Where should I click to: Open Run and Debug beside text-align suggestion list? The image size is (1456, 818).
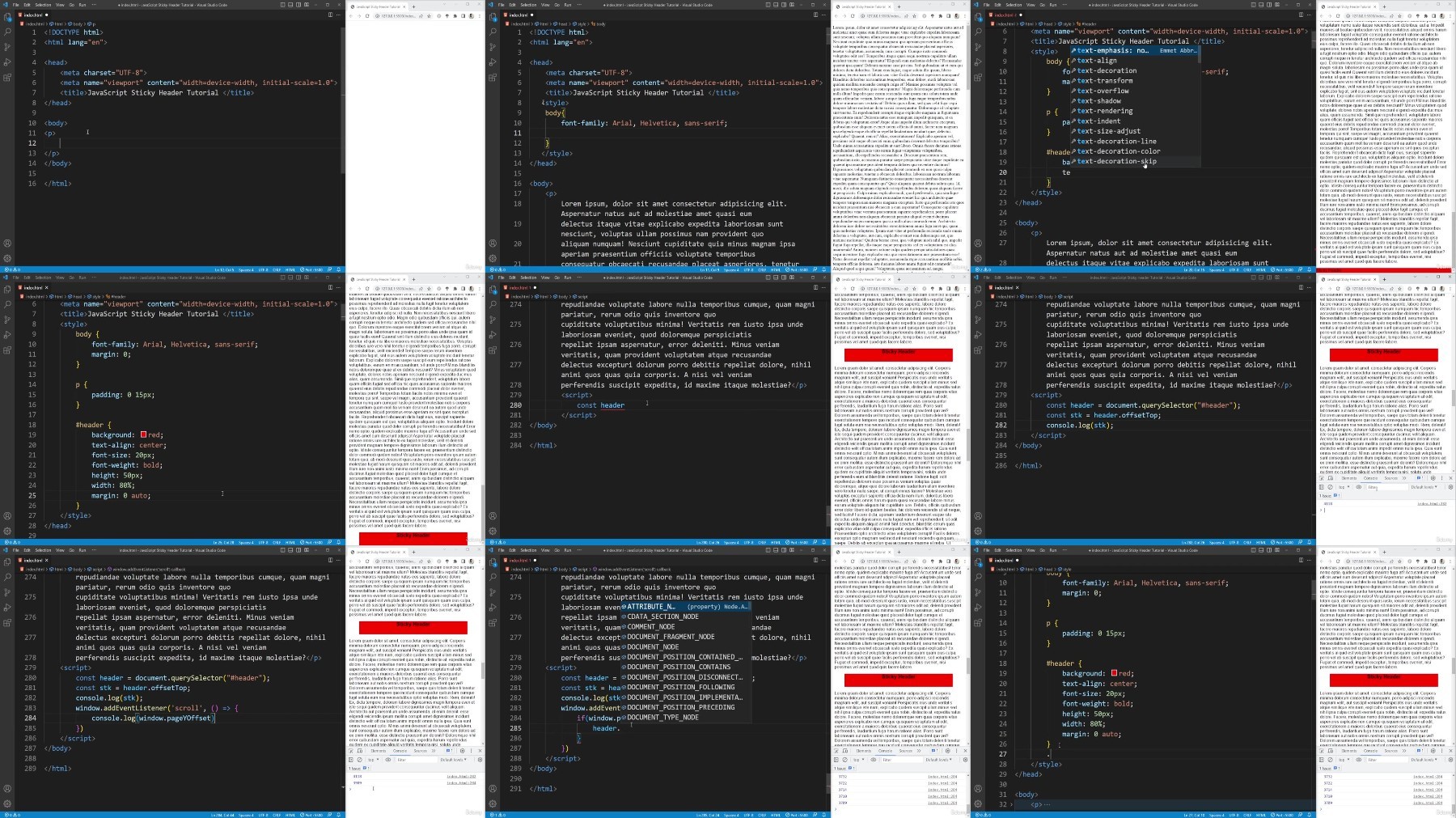(x=978, y=62)
